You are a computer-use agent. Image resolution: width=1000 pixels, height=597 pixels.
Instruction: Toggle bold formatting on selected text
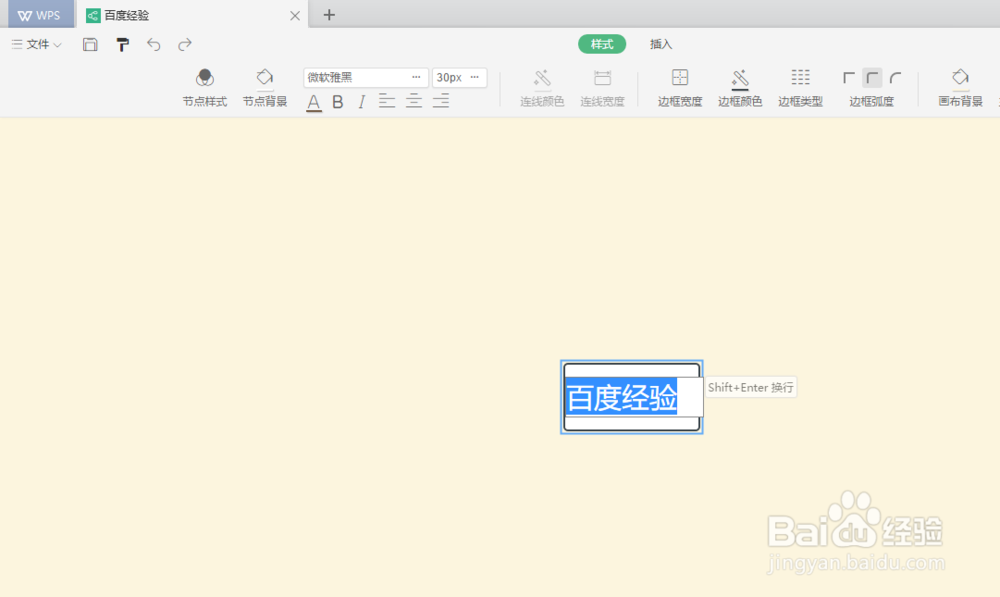(337, 101)
